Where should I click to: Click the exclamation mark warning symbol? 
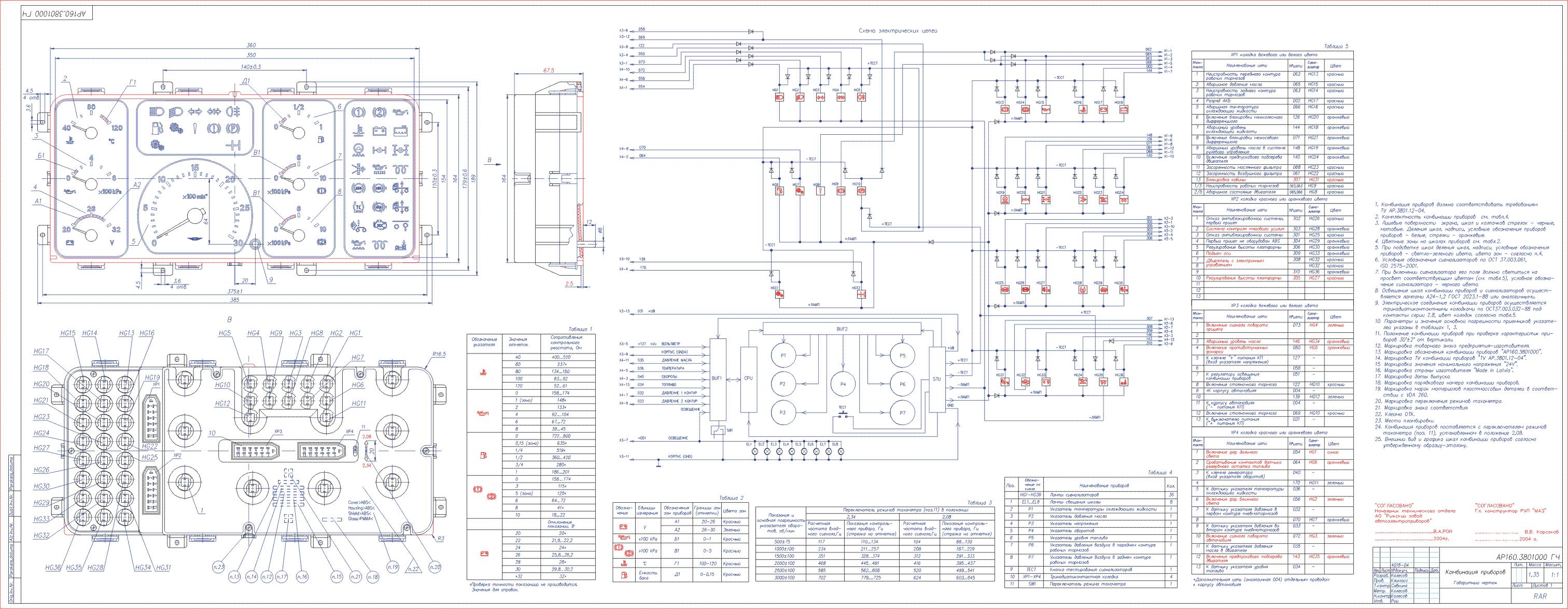195,129
